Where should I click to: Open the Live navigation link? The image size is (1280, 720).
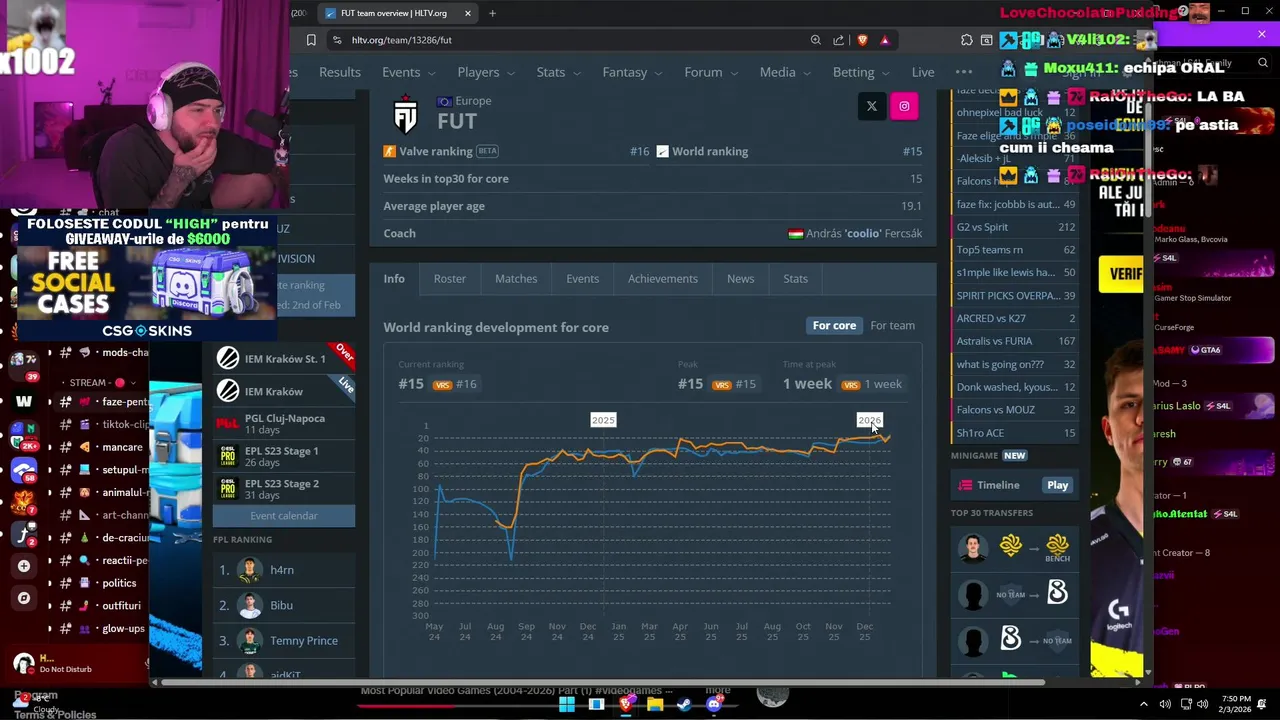(923, 72)
